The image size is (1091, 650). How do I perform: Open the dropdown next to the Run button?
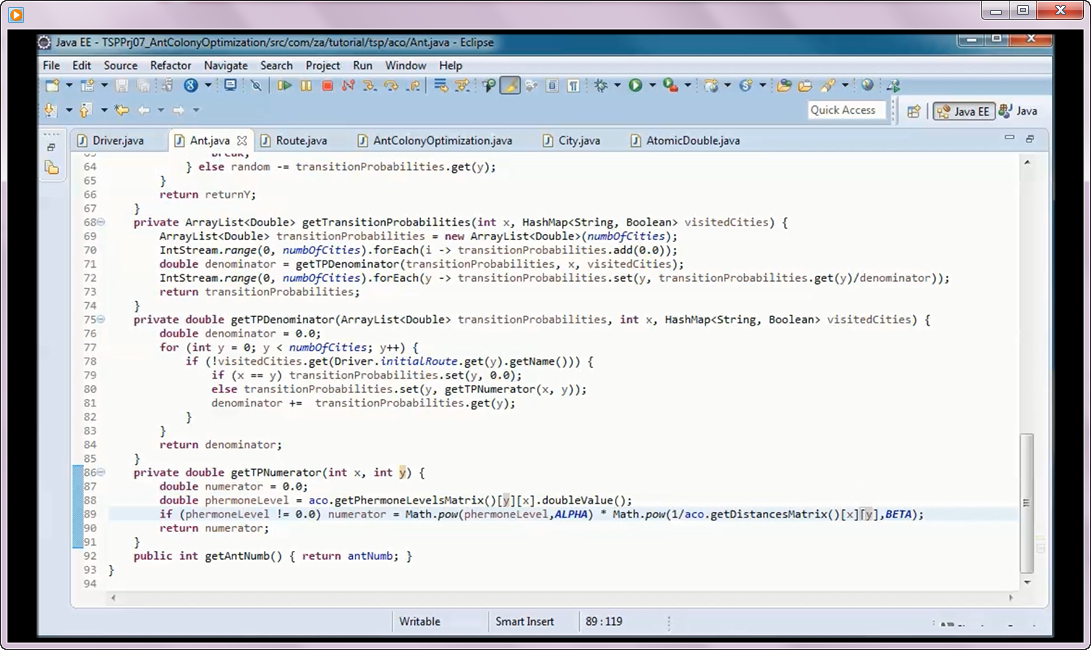(651, 88)
